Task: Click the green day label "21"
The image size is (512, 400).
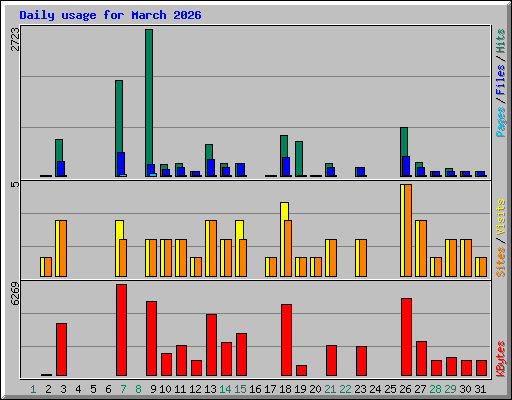Action: [330, 389]
